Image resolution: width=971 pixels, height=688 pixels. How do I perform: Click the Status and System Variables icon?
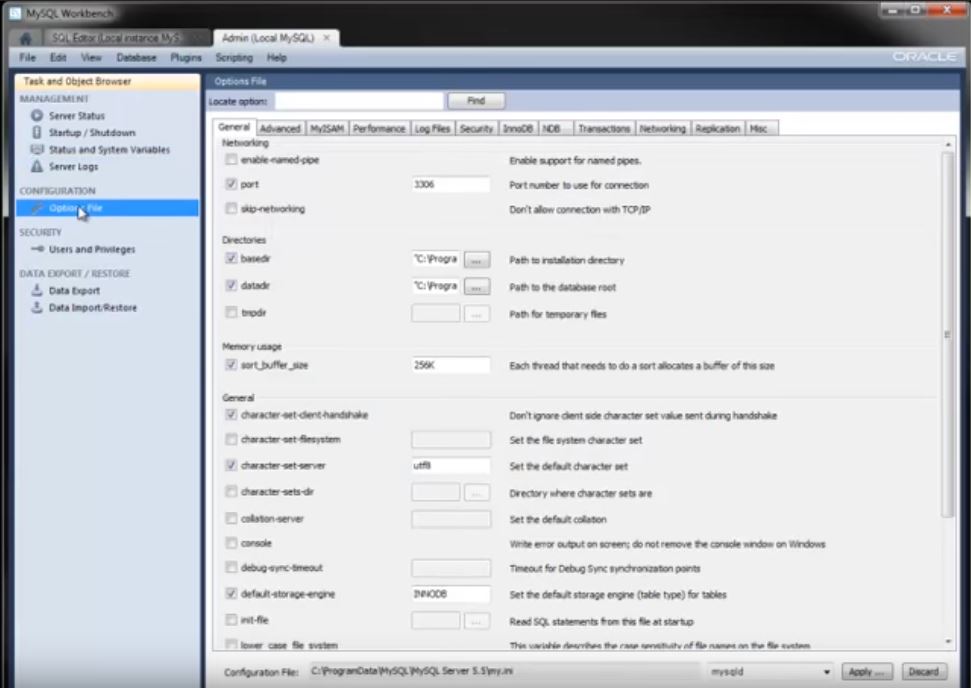point(37,149)
